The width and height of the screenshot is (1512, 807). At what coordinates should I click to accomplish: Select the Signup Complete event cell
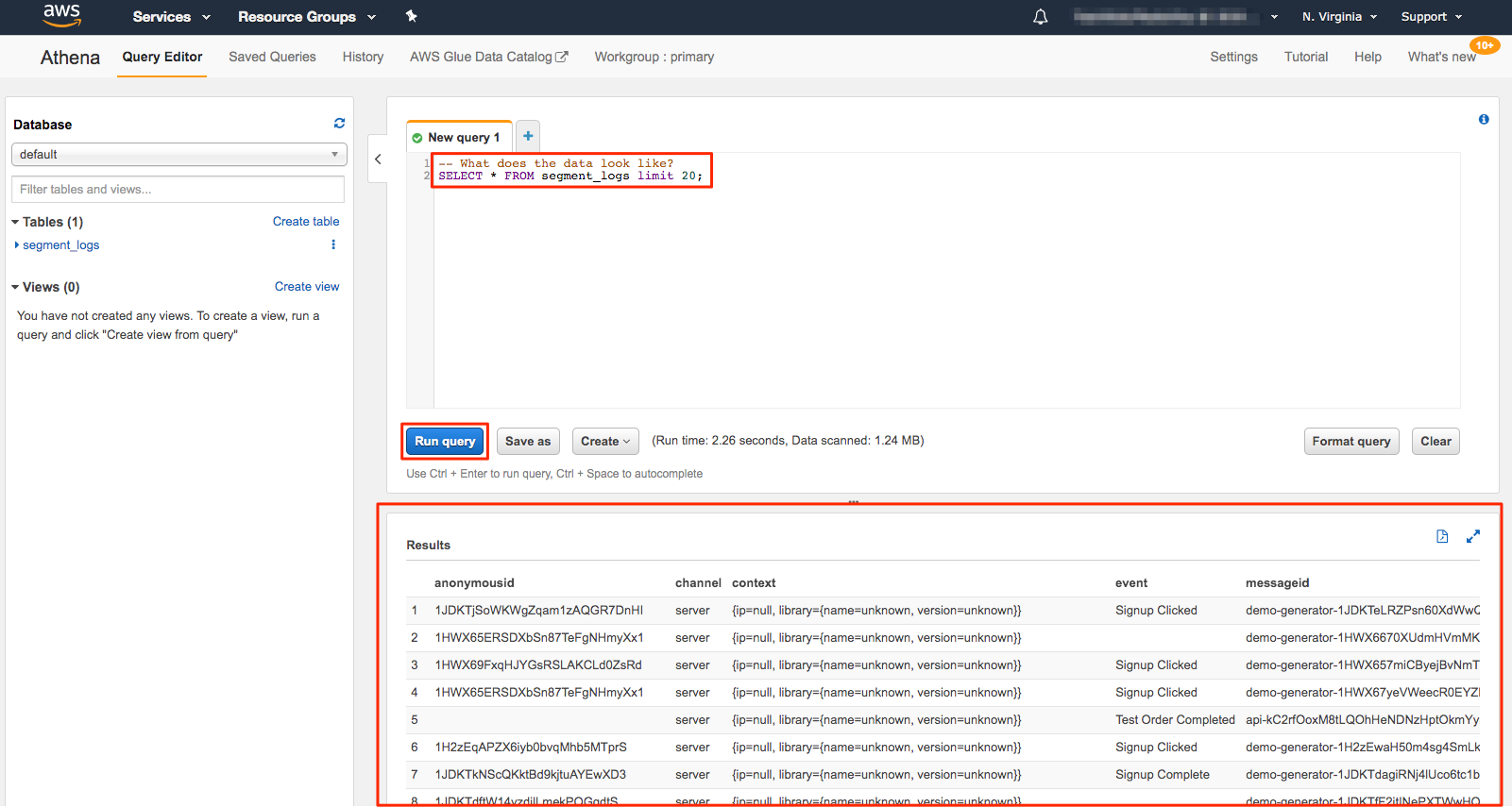coord(1162,775)
